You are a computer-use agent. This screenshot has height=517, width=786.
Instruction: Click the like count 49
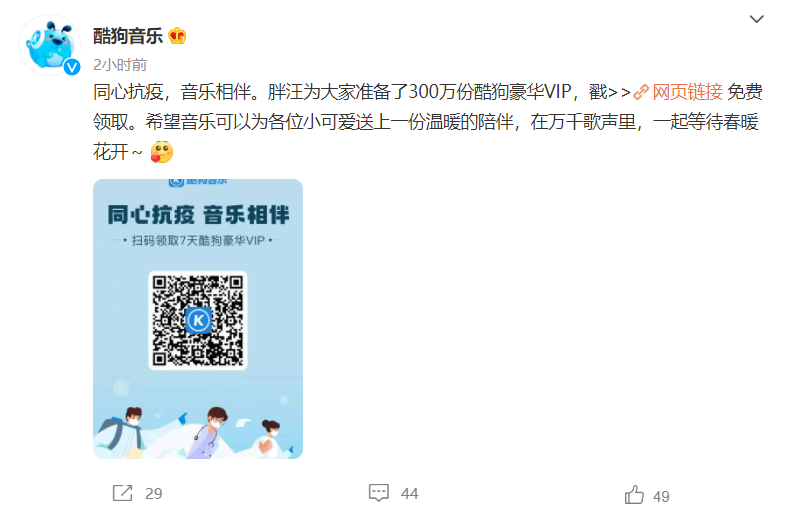pyautogui.click(x=661, y=496)
